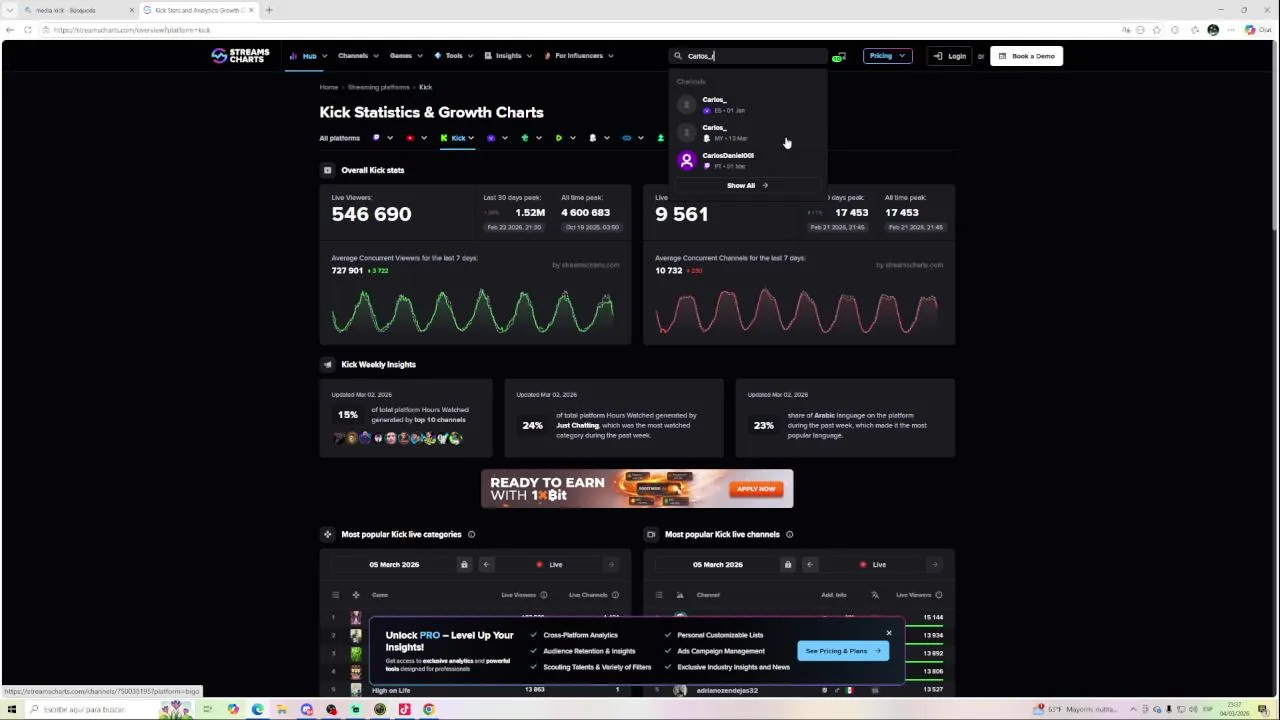Open adrianozendejas32 channel row
This screenshot has height=720, width=1280.
(799, 690)
